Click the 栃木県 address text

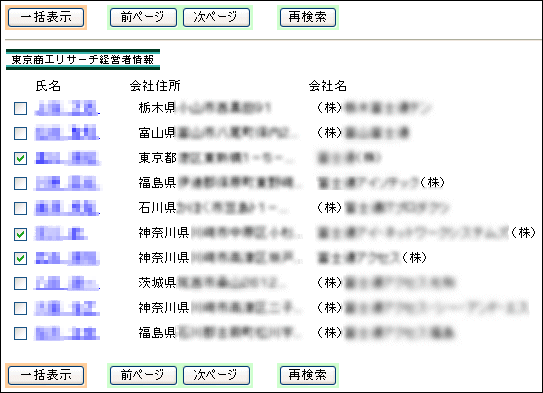tap(204, 108)
